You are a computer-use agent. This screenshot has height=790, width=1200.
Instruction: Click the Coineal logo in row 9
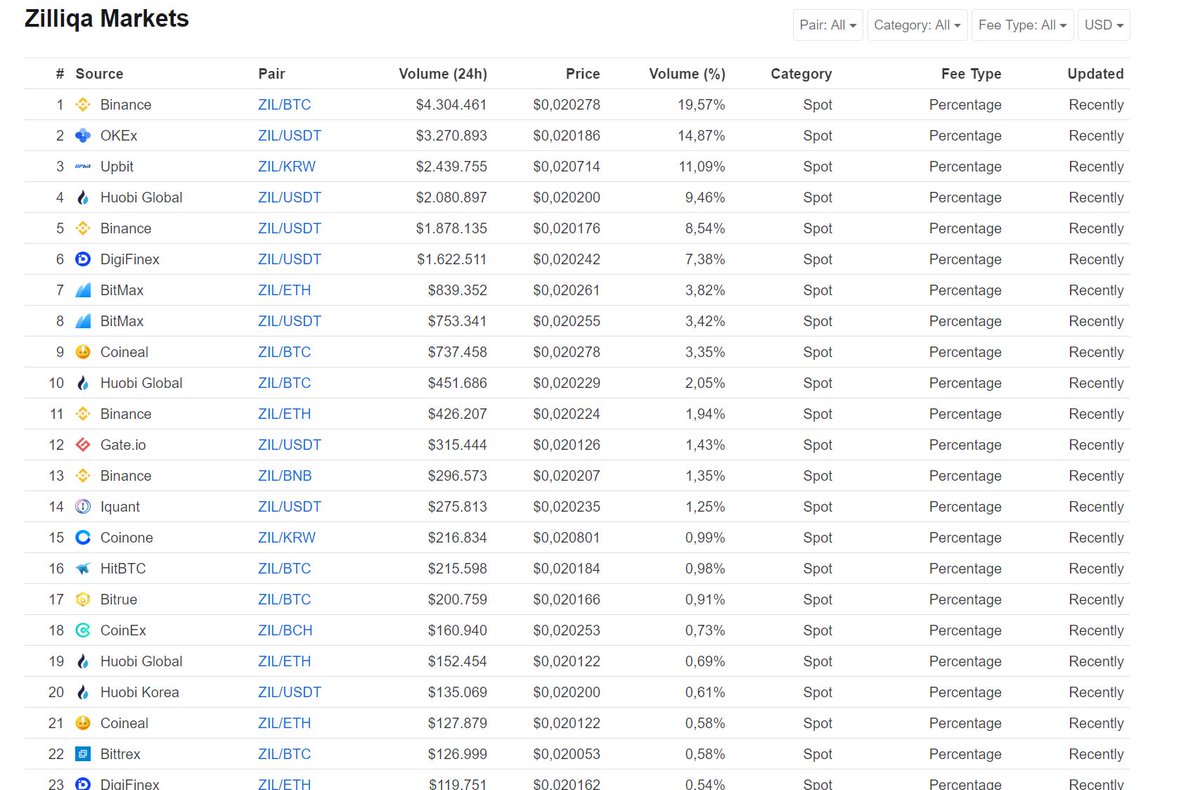(x=83, y=353)
